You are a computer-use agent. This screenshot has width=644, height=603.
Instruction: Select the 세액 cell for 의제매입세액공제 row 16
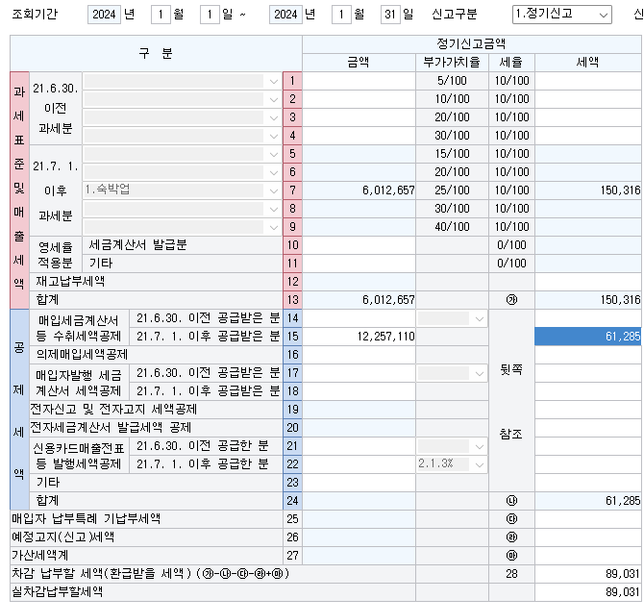588,355
